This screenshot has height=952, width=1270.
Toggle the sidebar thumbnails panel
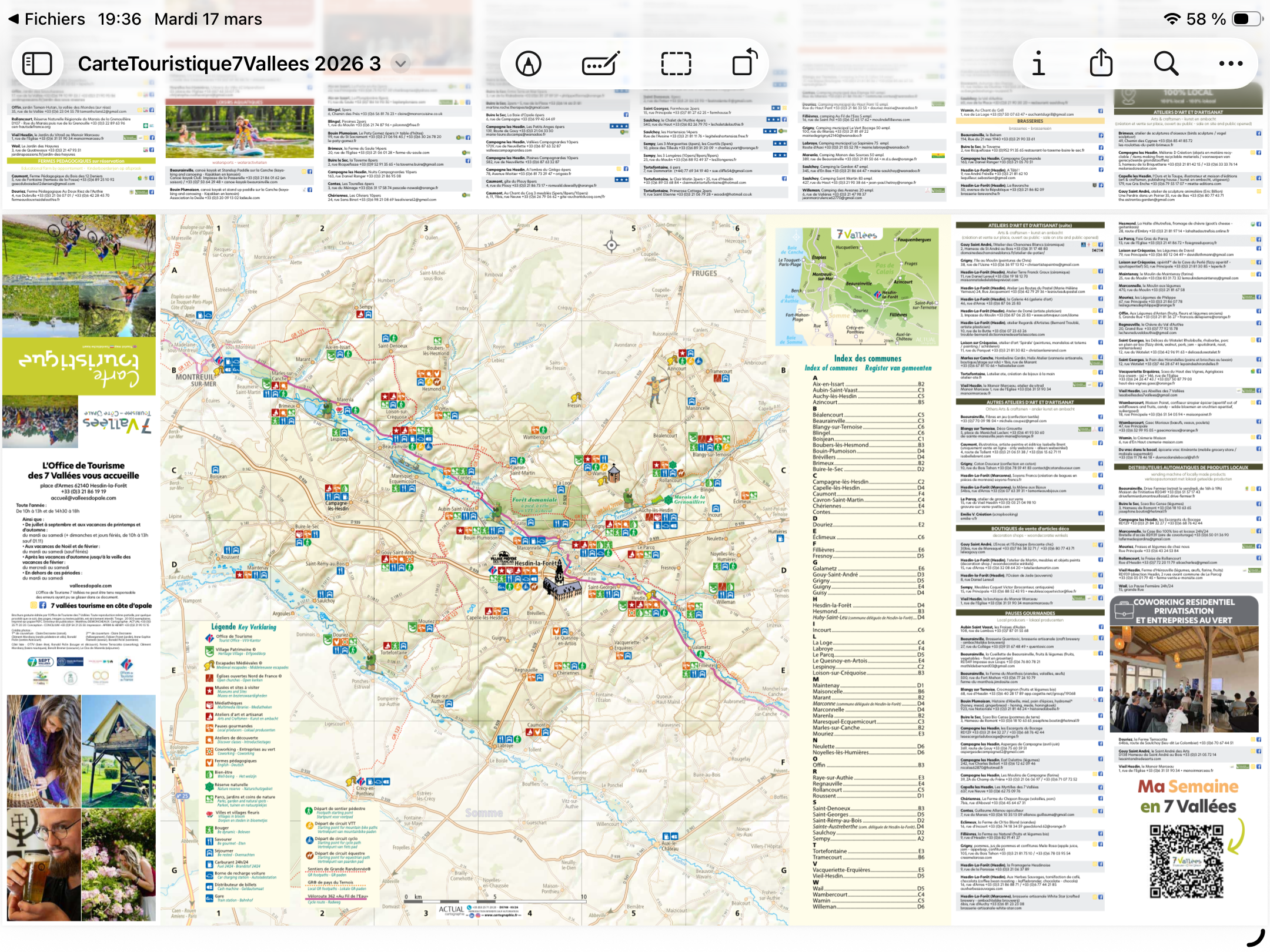(37, 63)
